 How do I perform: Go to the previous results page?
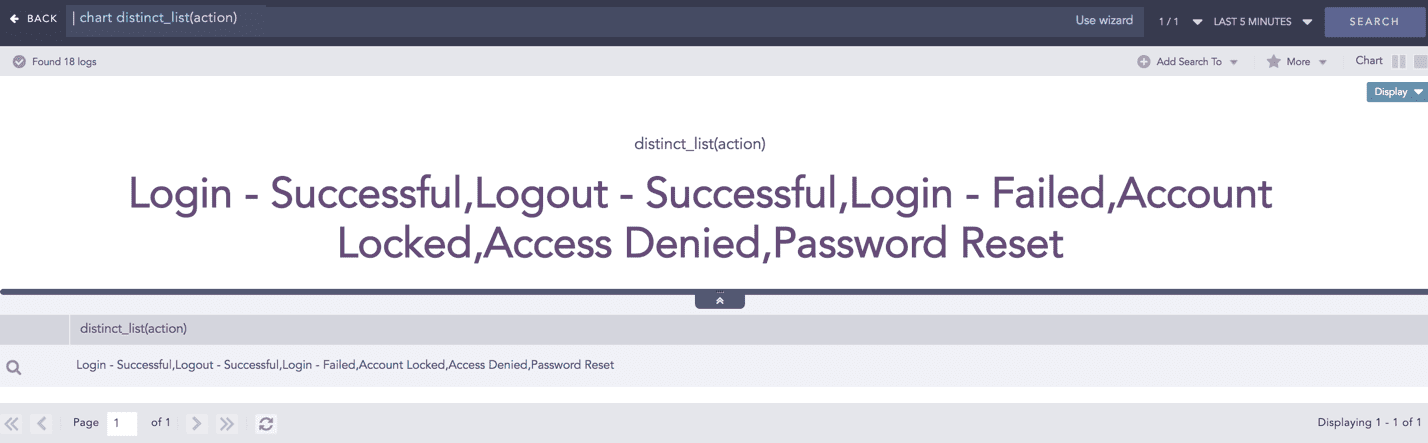42,424
